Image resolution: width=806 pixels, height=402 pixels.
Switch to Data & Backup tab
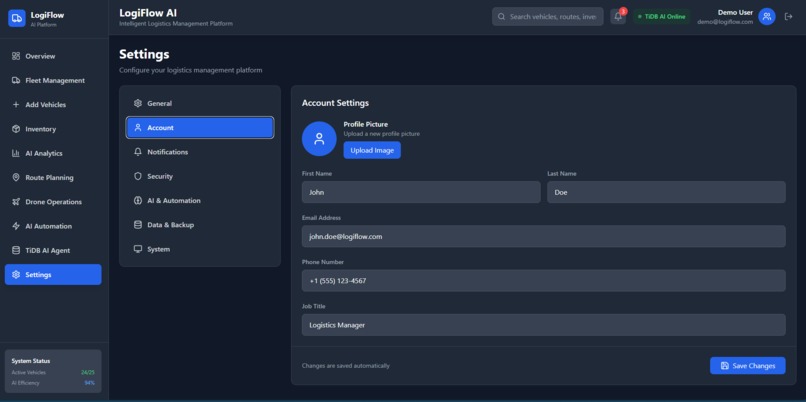click(200, 225)
